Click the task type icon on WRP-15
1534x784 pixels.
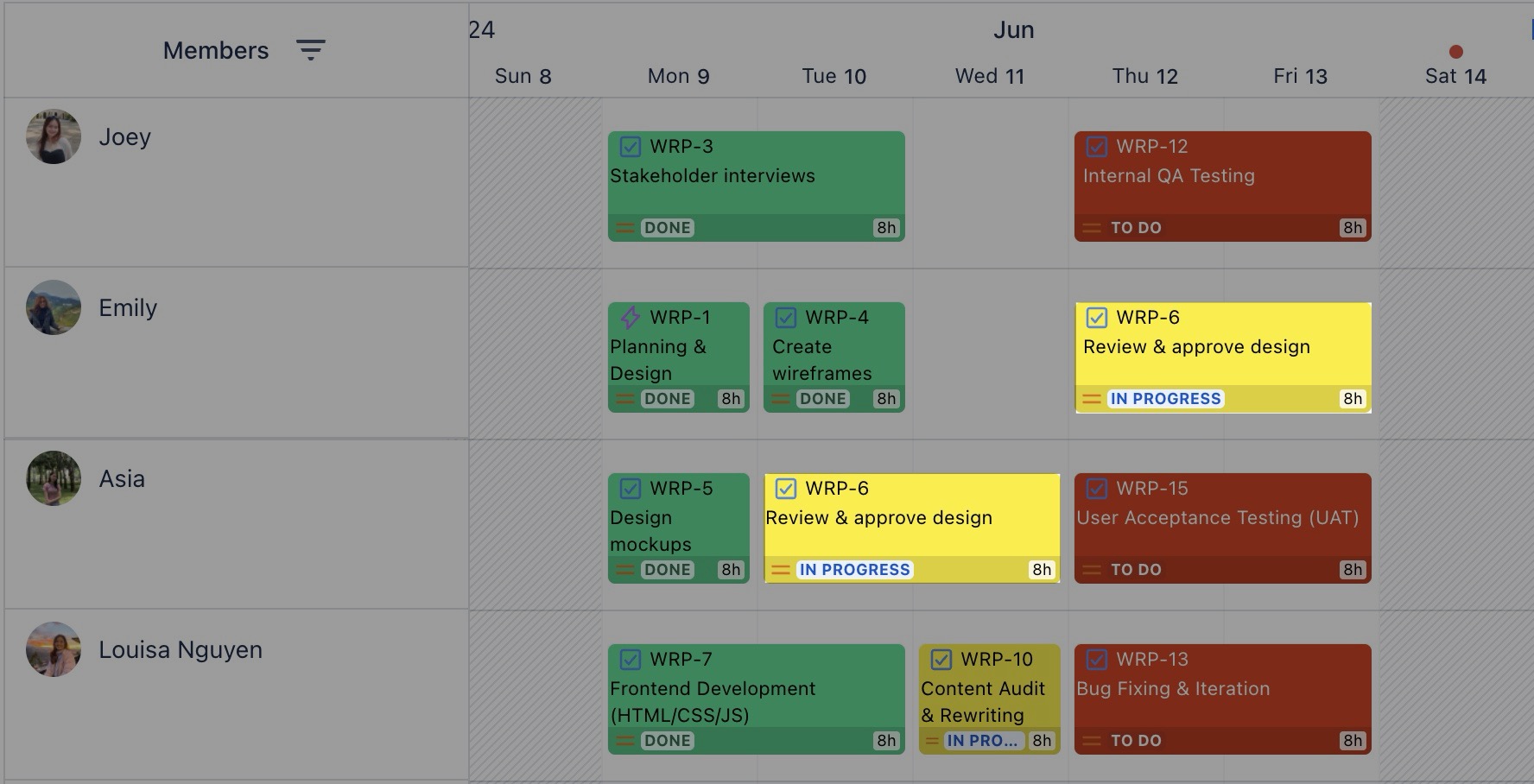coord(1097,489)
